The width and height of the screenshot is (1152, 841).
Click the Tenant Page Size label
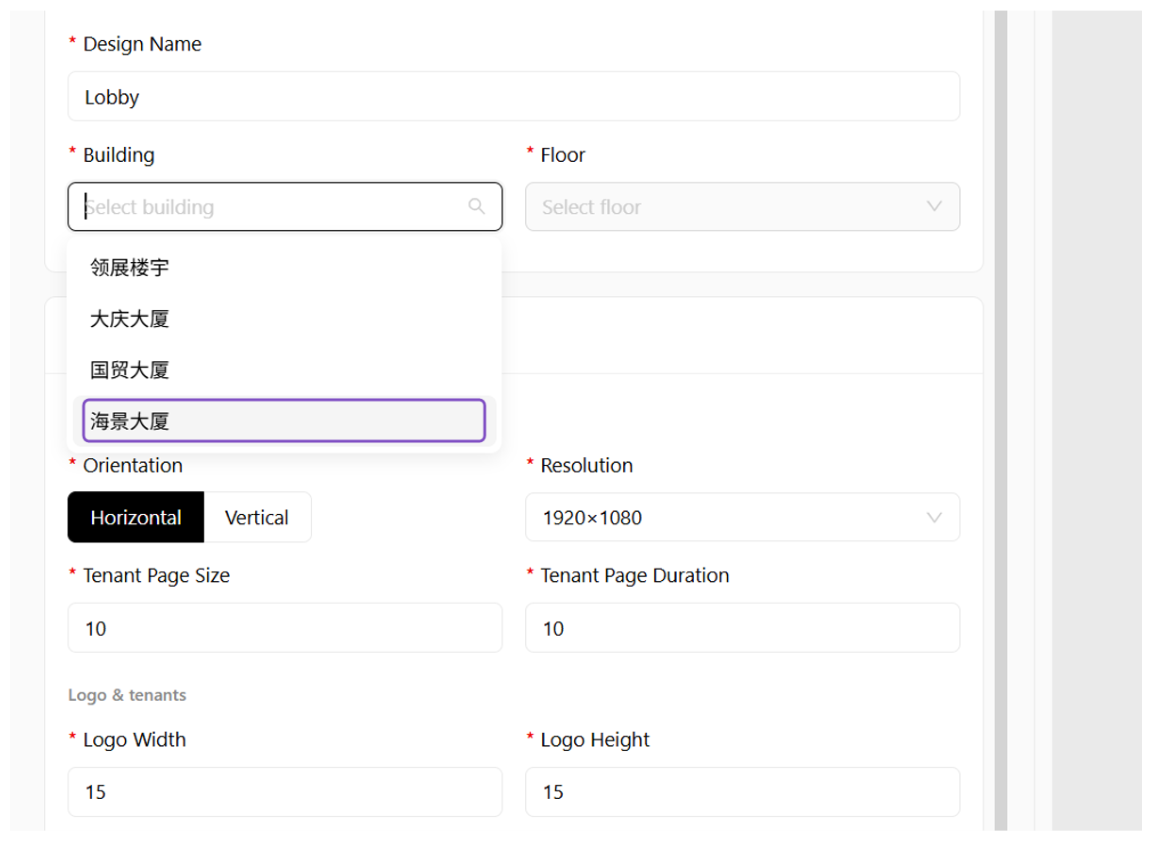click(x=156, y=575)
